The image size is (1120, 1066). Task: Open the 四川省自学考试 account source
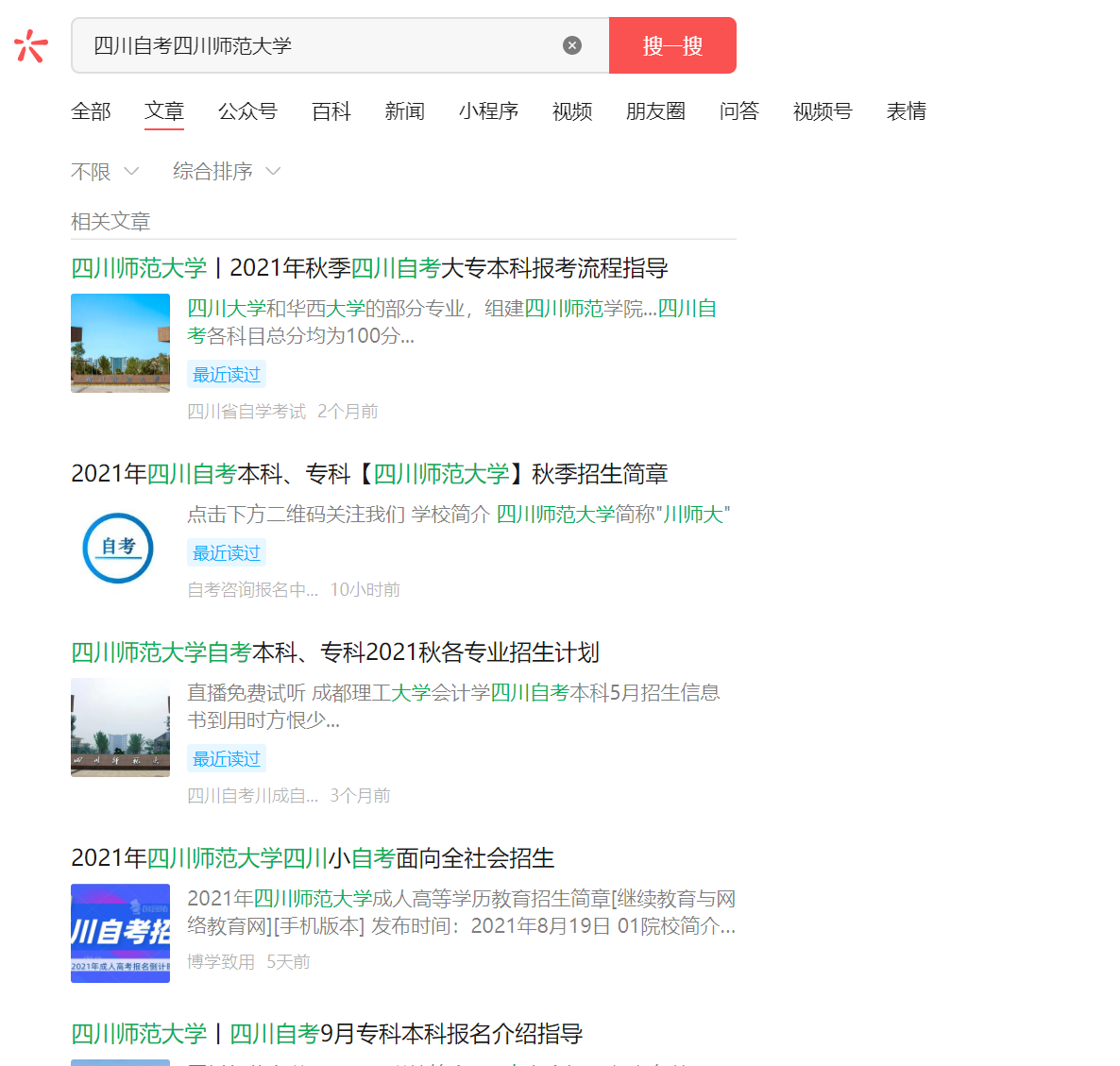(x=246, y=412)
